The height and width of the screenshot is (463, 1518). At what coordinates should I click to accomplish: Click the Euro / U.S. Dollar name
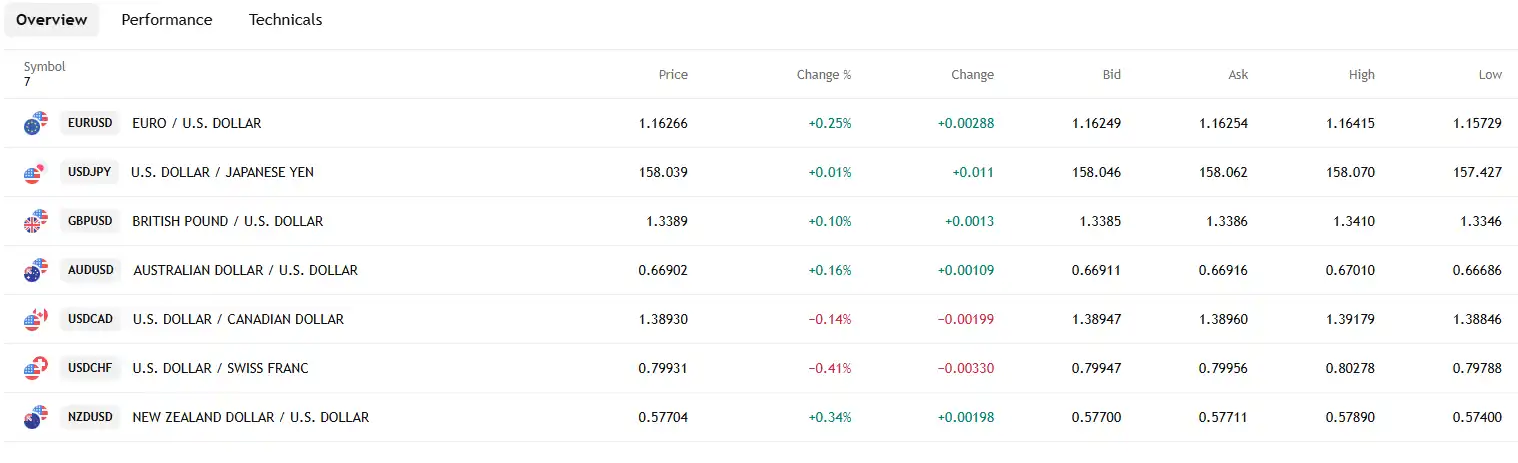tap(196, 124)
